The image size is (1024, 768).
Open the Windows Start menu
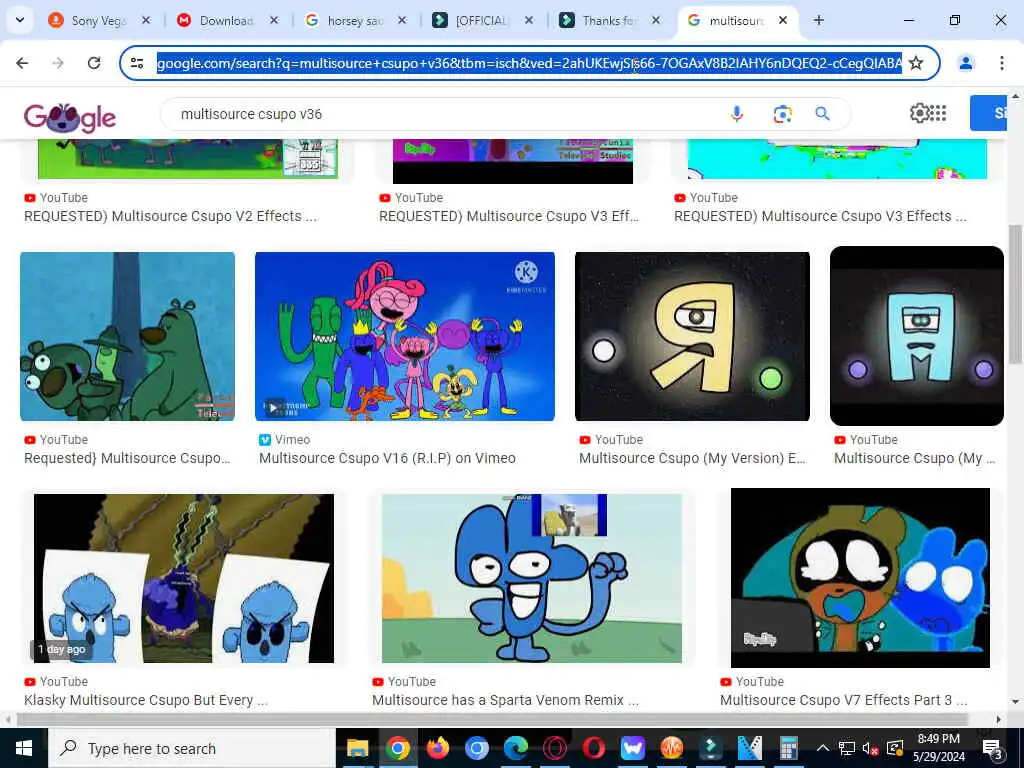tap(24, 748)
